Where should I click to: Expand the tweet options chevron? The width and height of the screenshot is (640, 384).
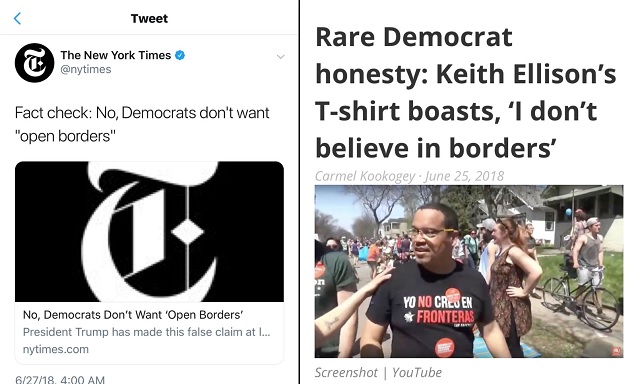280,56
